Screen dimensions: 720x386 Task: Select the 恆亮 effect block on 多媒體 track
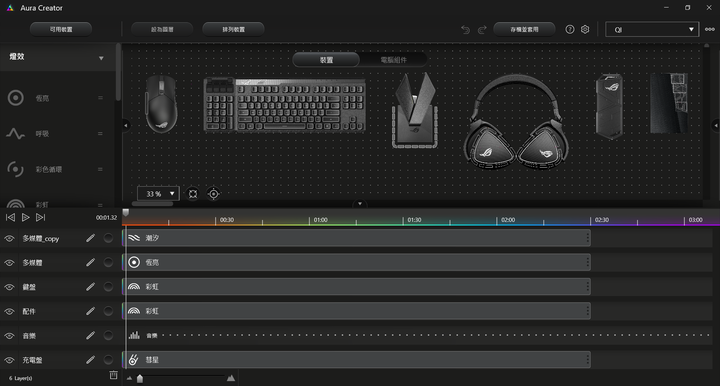click(356, 262)
